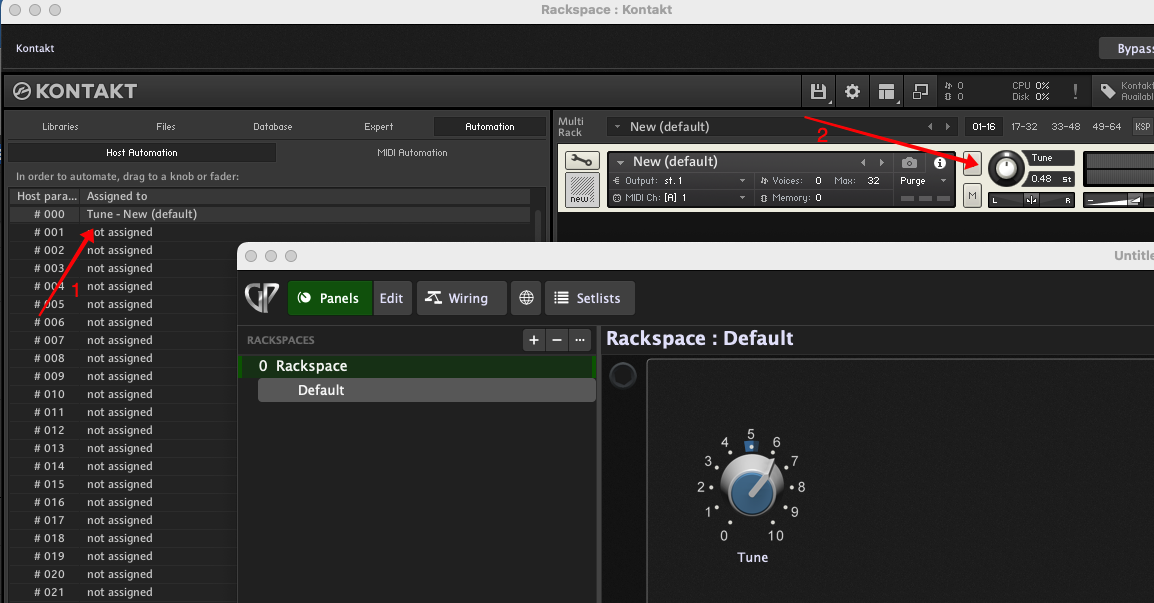Click the globe icon next to Wiring
This screenshot has height=603, width=1154.
[x=526, y=297]
